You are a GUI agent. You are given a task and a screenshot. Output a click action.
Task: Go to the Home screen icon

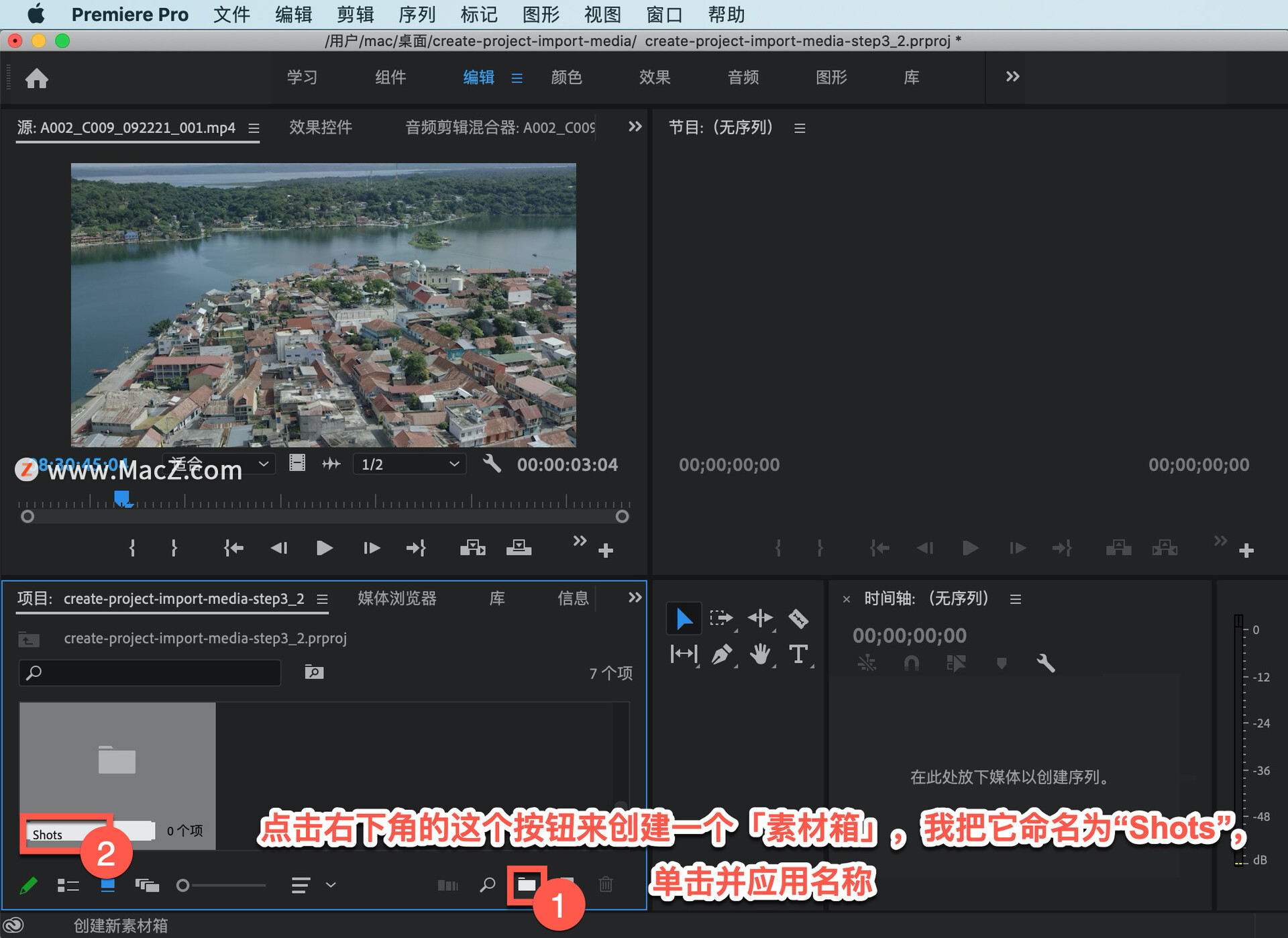click(x=37, y=79)
